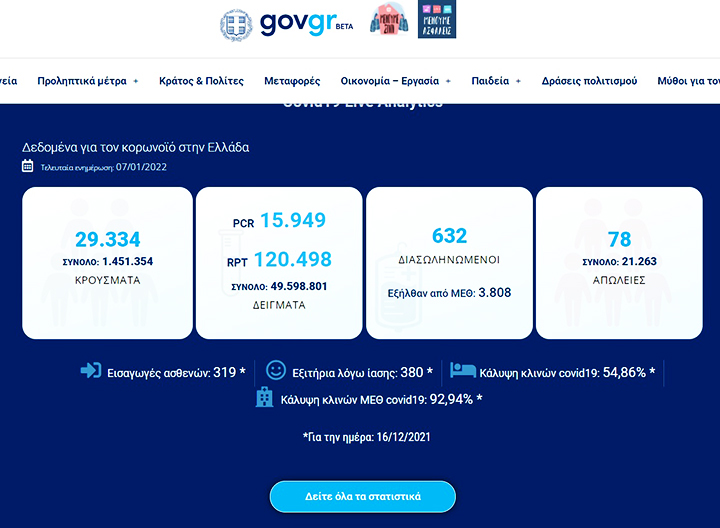Image resolution: width=720 pixels, height=528 pixels.
Task: Click the blue 'Μένουμε Ασφαλείς' badge
Action: coord(434,22)
